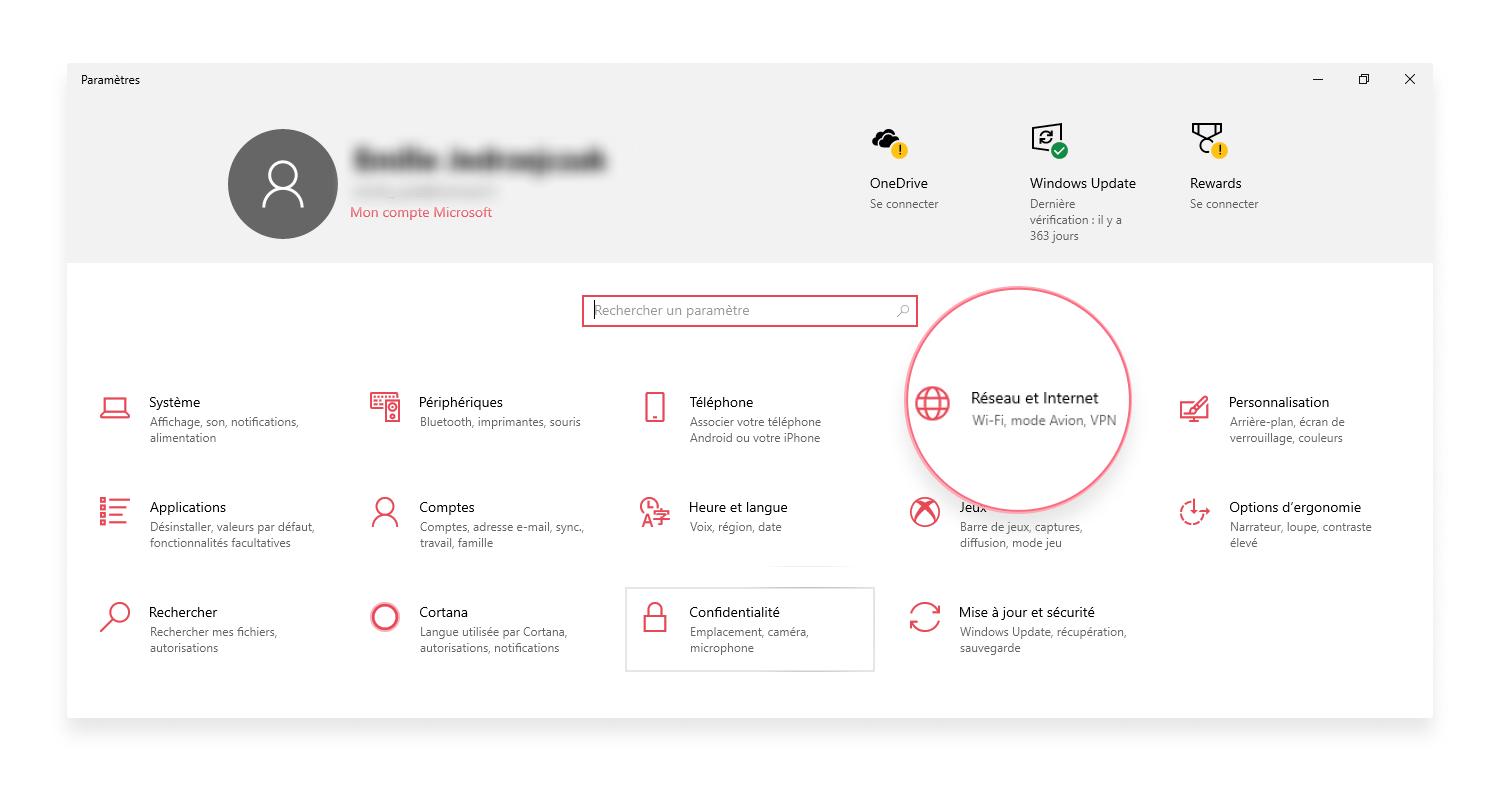
Task: Open Mise à jour et sécurité label
Action: coord(1027,612)
